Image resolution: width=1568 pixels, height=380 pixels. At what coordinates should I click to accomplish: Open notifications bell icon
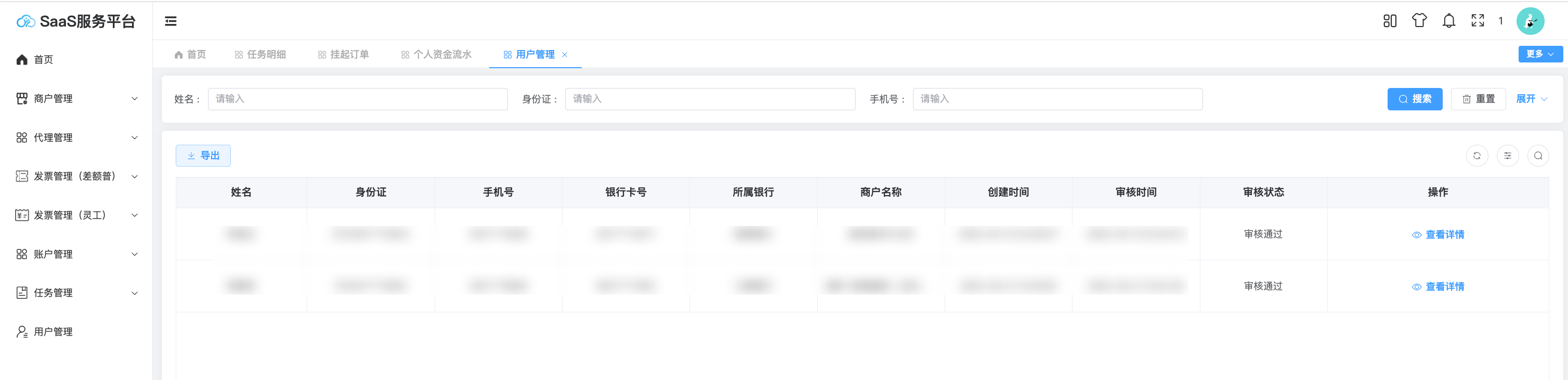click(x=1449, y=21)
